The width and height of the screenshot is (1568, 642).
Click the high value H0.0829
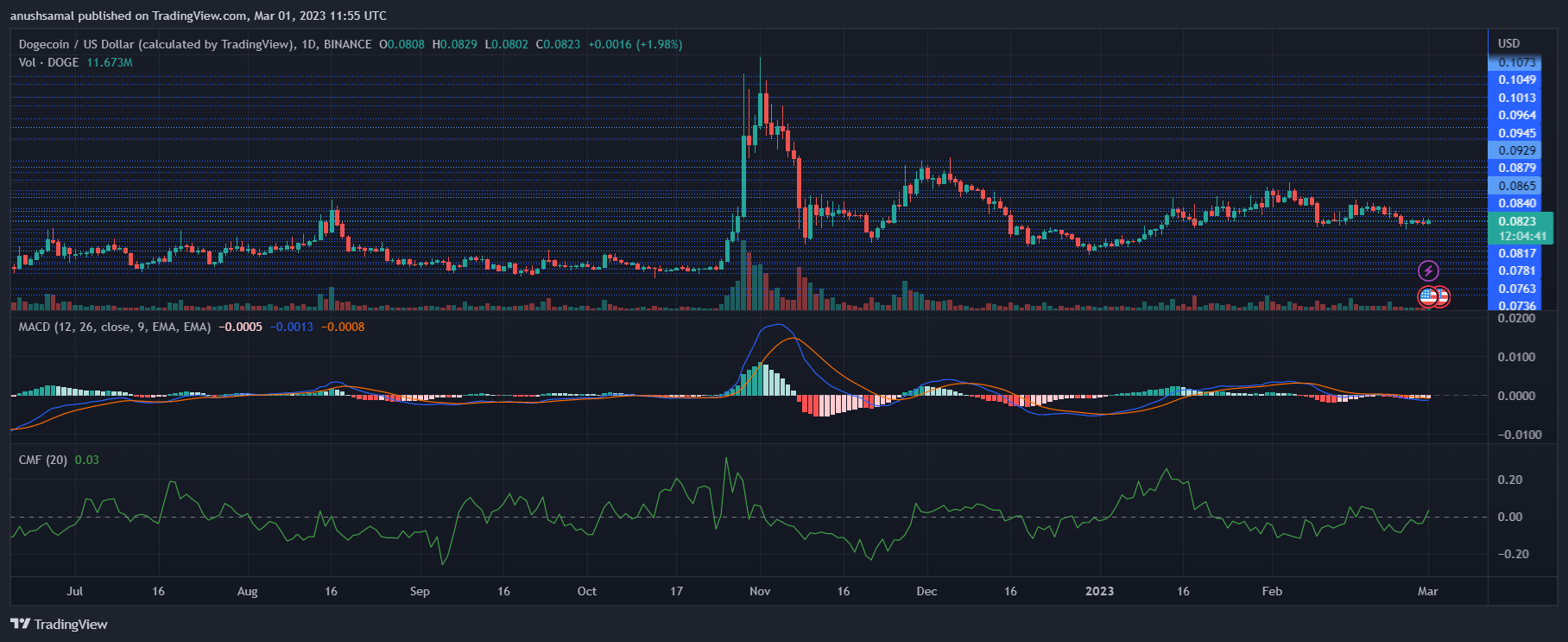pyautogui.click(x=455, y=44)
